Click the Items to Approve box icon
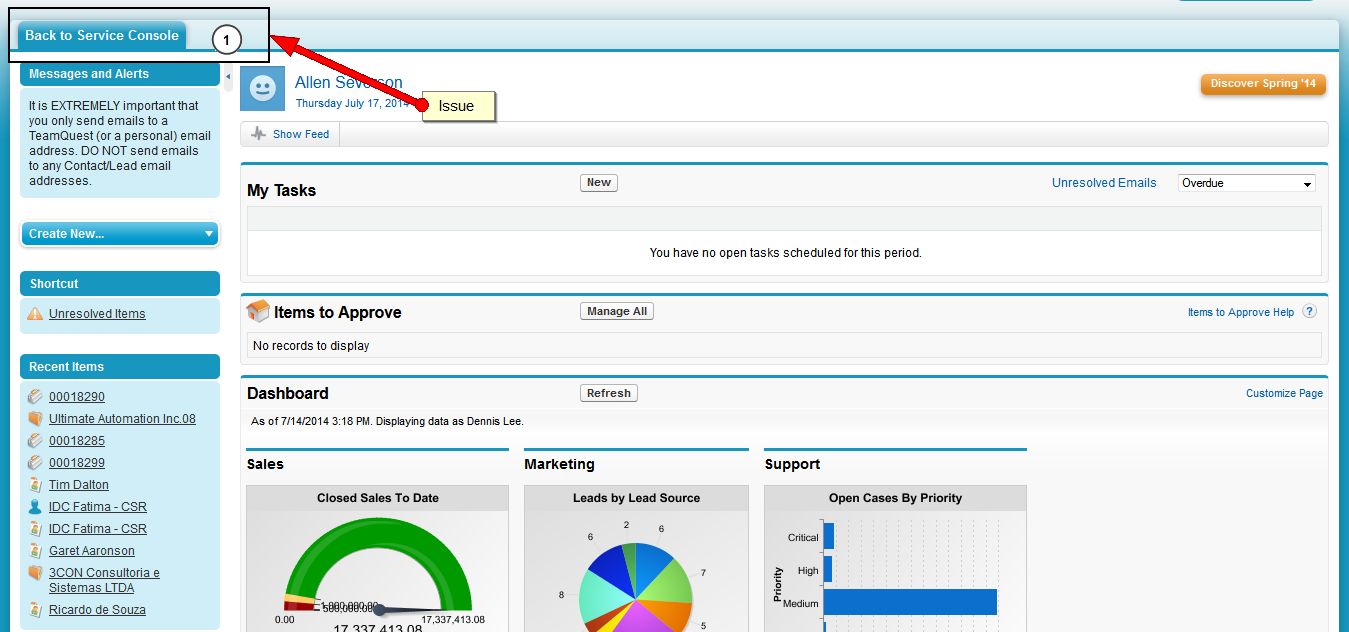Screen dimensions: 1349x632 pyautogui.click(x=258, y=311)
